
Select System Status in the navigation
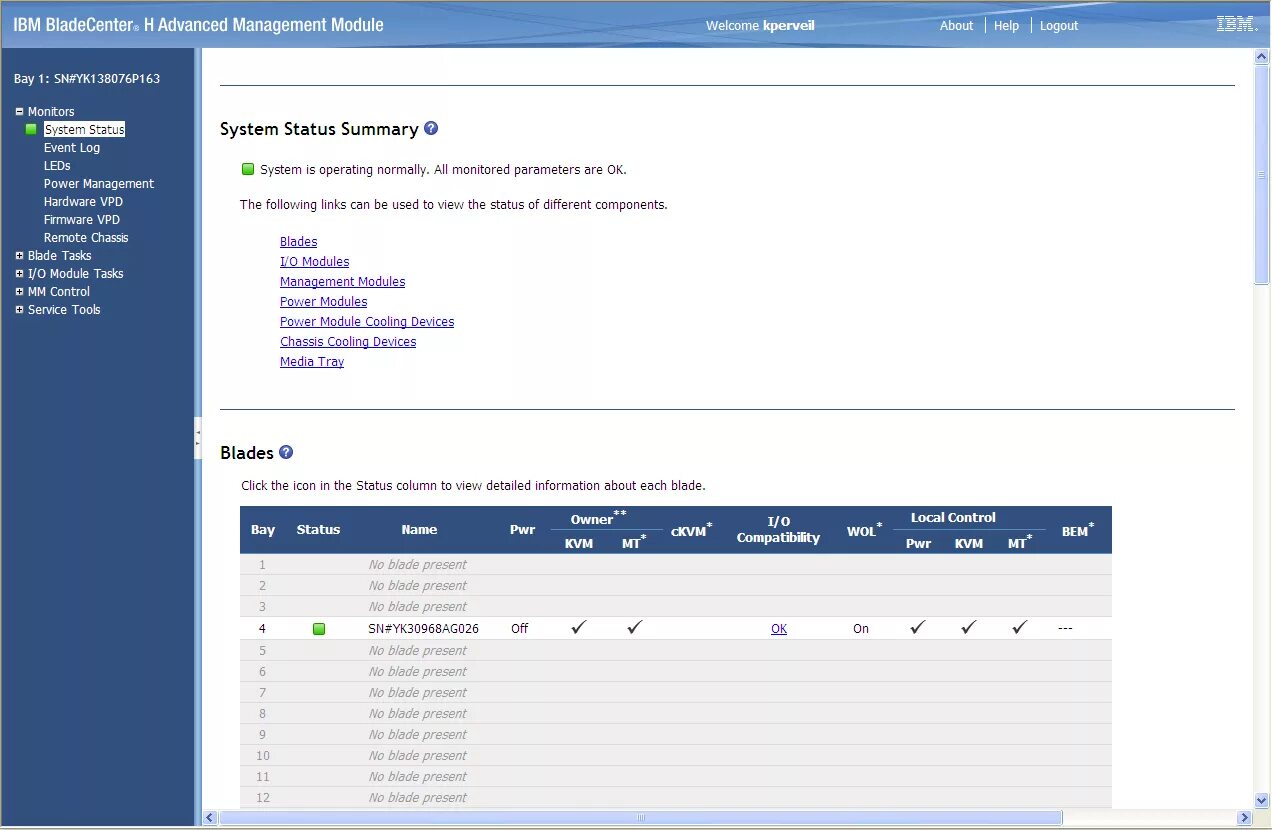pyautogui.click(x=85, y=130)
